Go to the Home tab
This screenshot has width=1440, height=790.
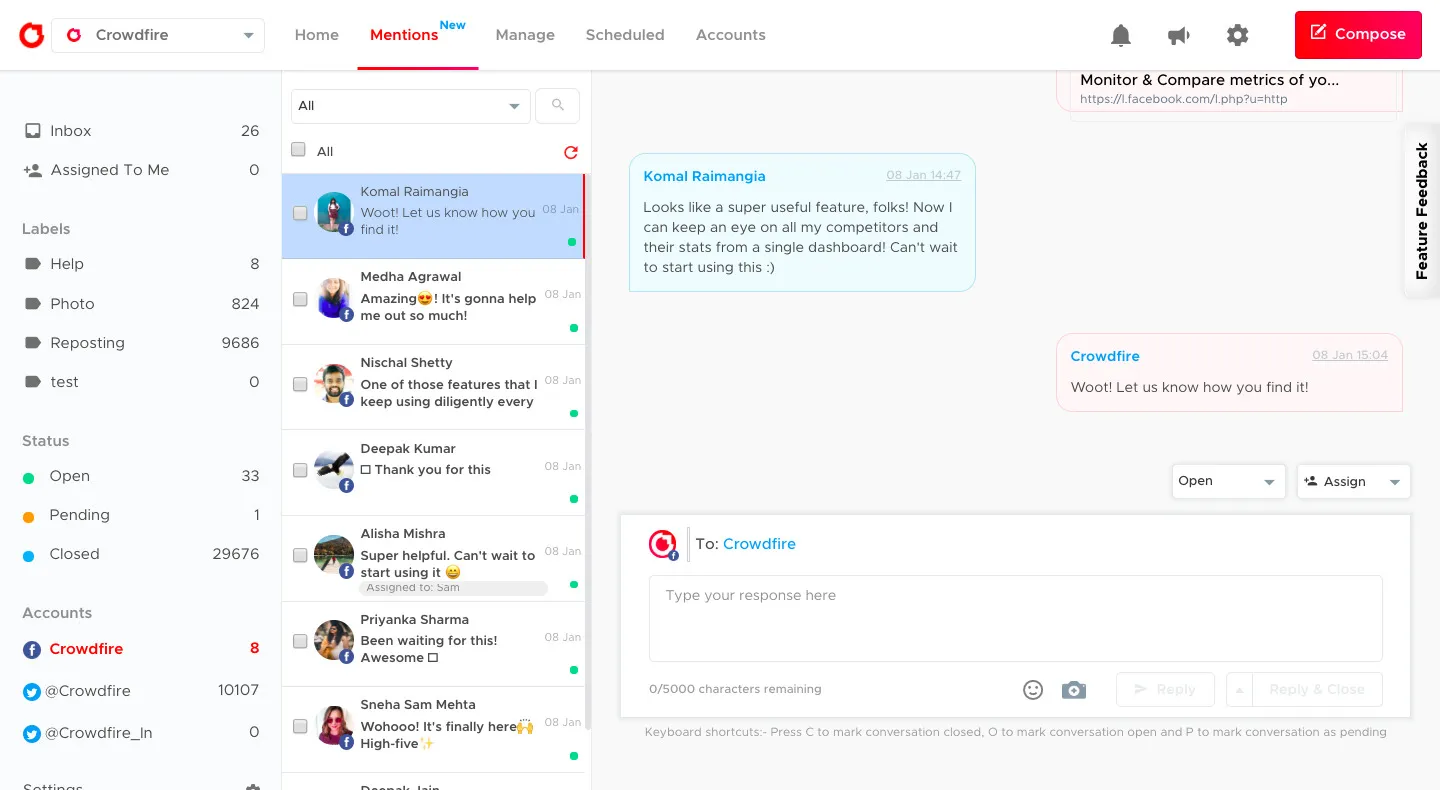[317, 35]
